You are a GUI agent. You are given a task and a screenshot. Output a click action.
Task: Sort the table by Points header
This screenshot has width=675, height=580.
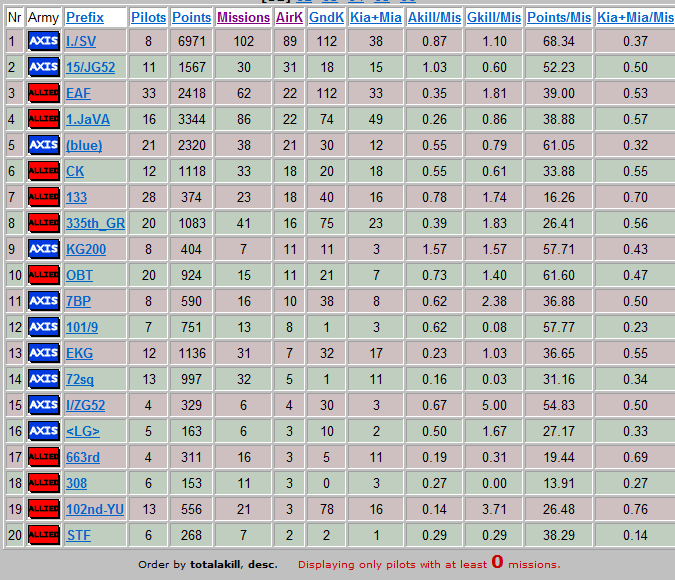[x=192, y=17]
